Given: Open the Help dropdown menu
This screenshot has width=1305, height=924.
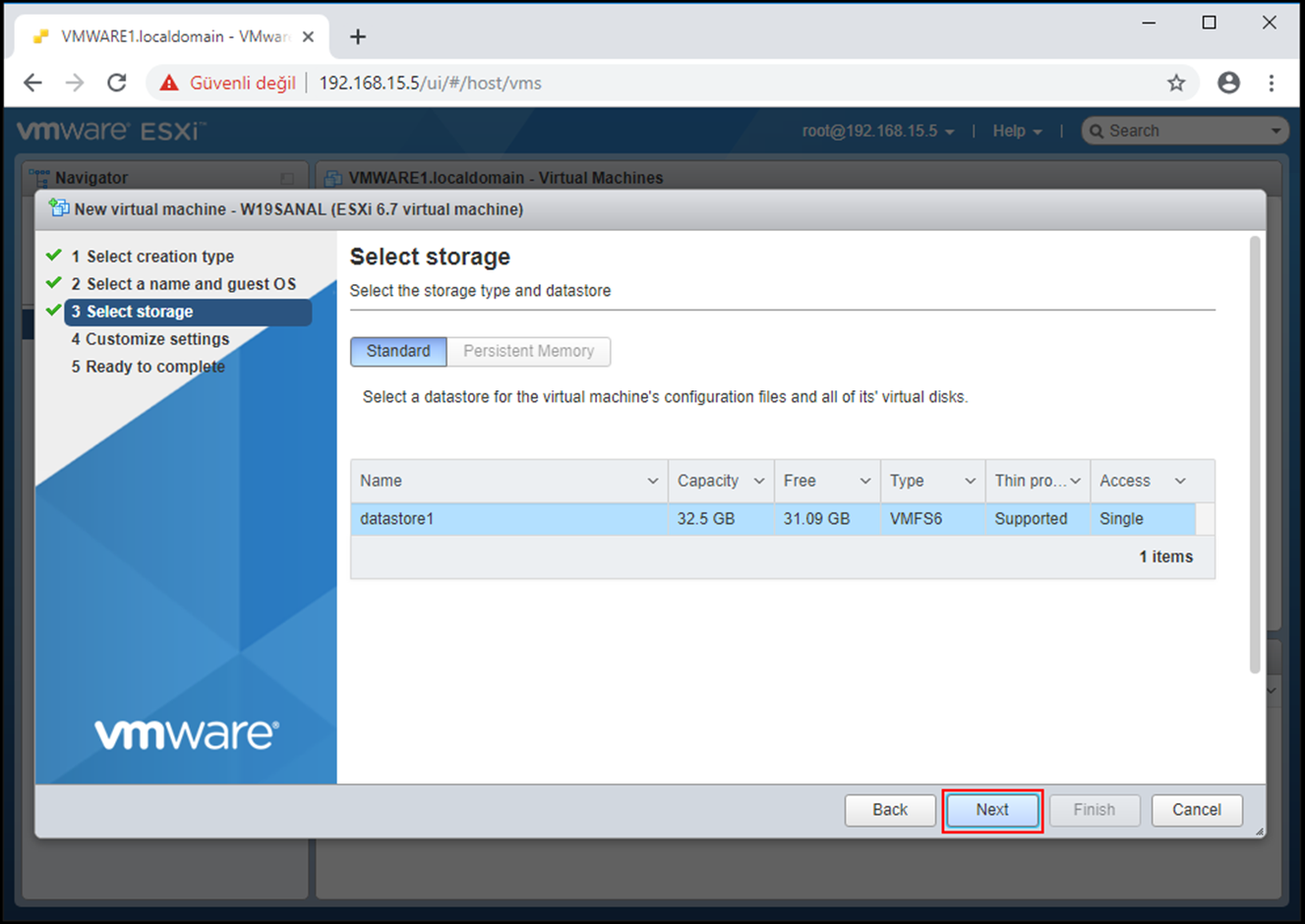Looking at the screenshot, I should pos(1017,131).
